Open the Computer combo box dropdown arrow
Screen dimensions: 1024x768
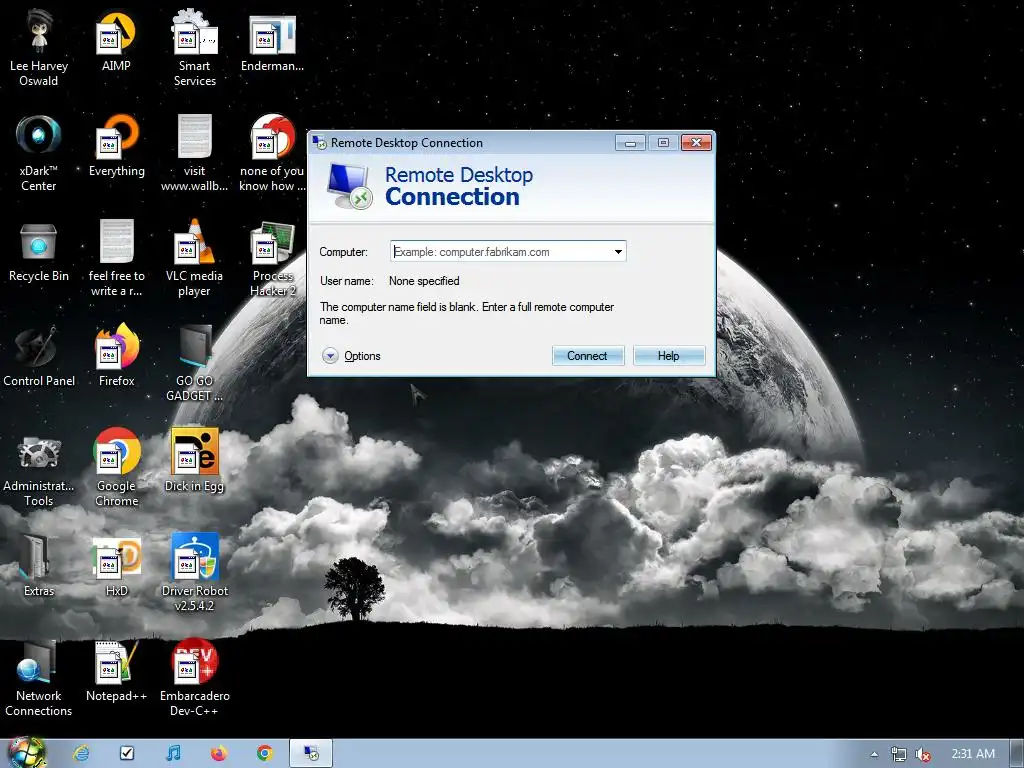pos(618,251)
